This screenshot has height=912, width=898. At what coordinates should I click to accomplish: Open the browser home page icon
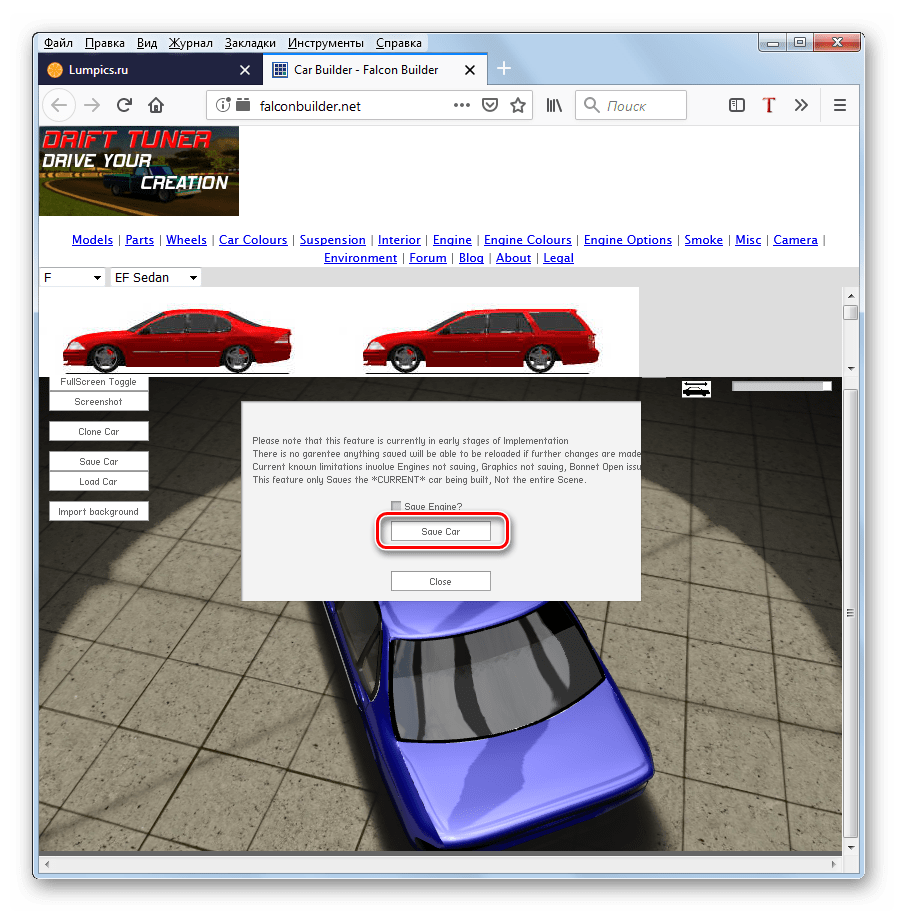(x=156, y=105)
